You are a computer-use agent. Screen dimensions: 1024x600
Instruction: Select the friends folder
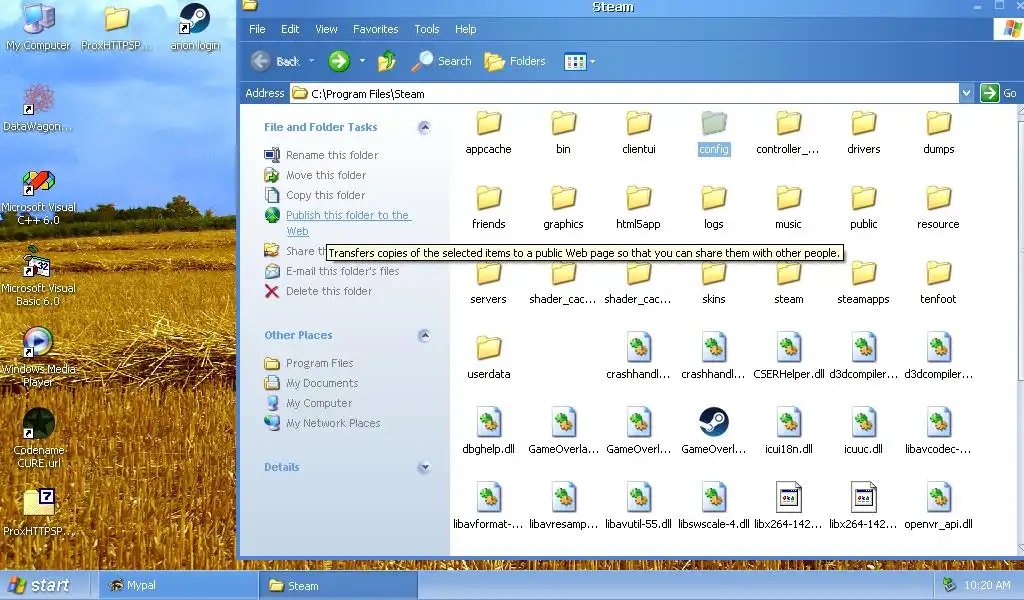coord(488,208)
